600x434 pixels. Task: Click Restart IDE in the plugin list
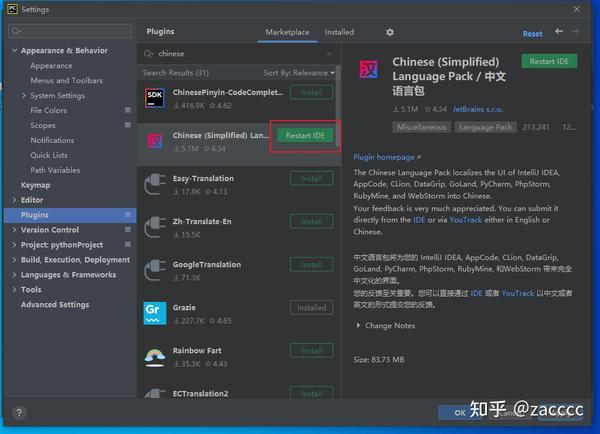(x=305, y=135)
